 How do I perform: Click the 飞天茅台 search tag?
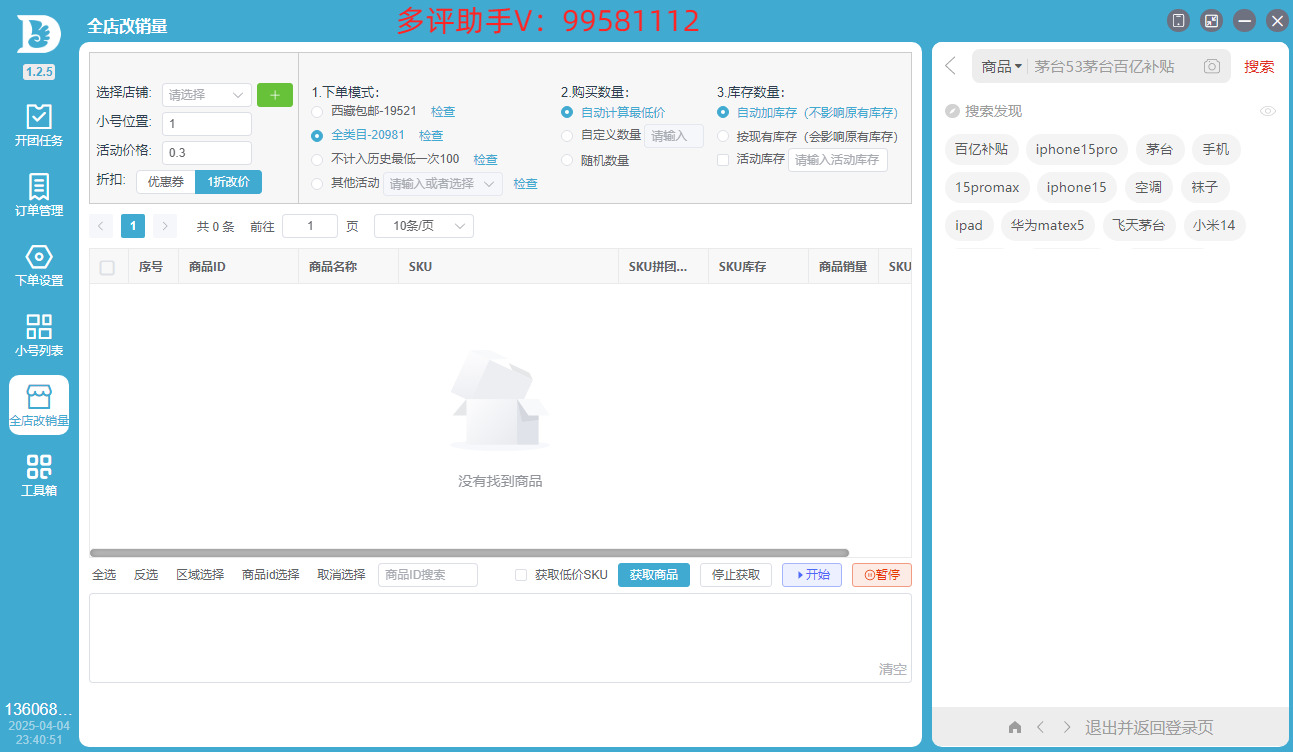click(1139, 225)
